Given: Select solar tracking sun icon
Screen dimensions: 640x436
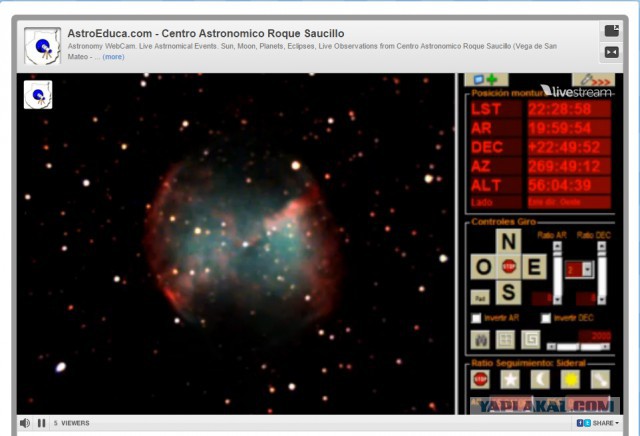Looking at the screenshot, I should pos(570,379).
